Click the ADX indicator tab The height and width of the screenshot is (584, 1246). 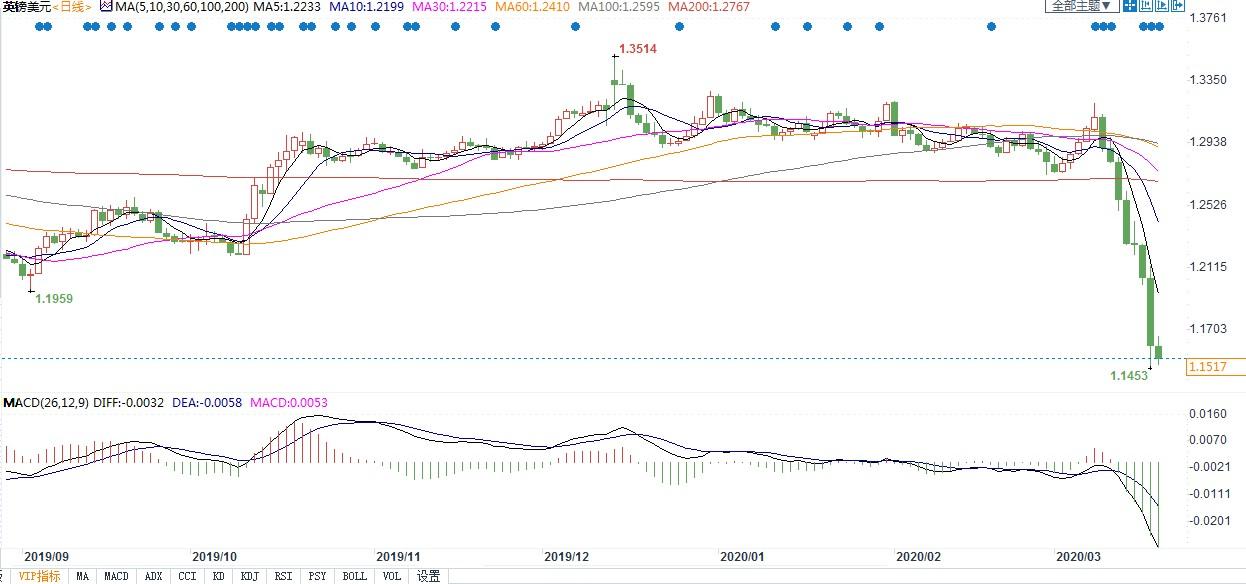click(153, 576)
